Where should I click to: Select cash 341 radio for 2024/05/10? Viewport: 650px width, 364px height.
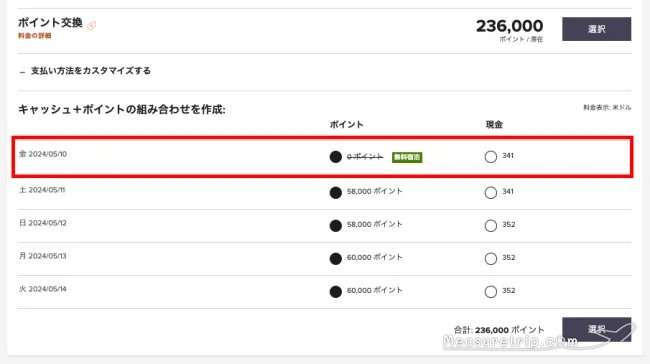point(491,157)
